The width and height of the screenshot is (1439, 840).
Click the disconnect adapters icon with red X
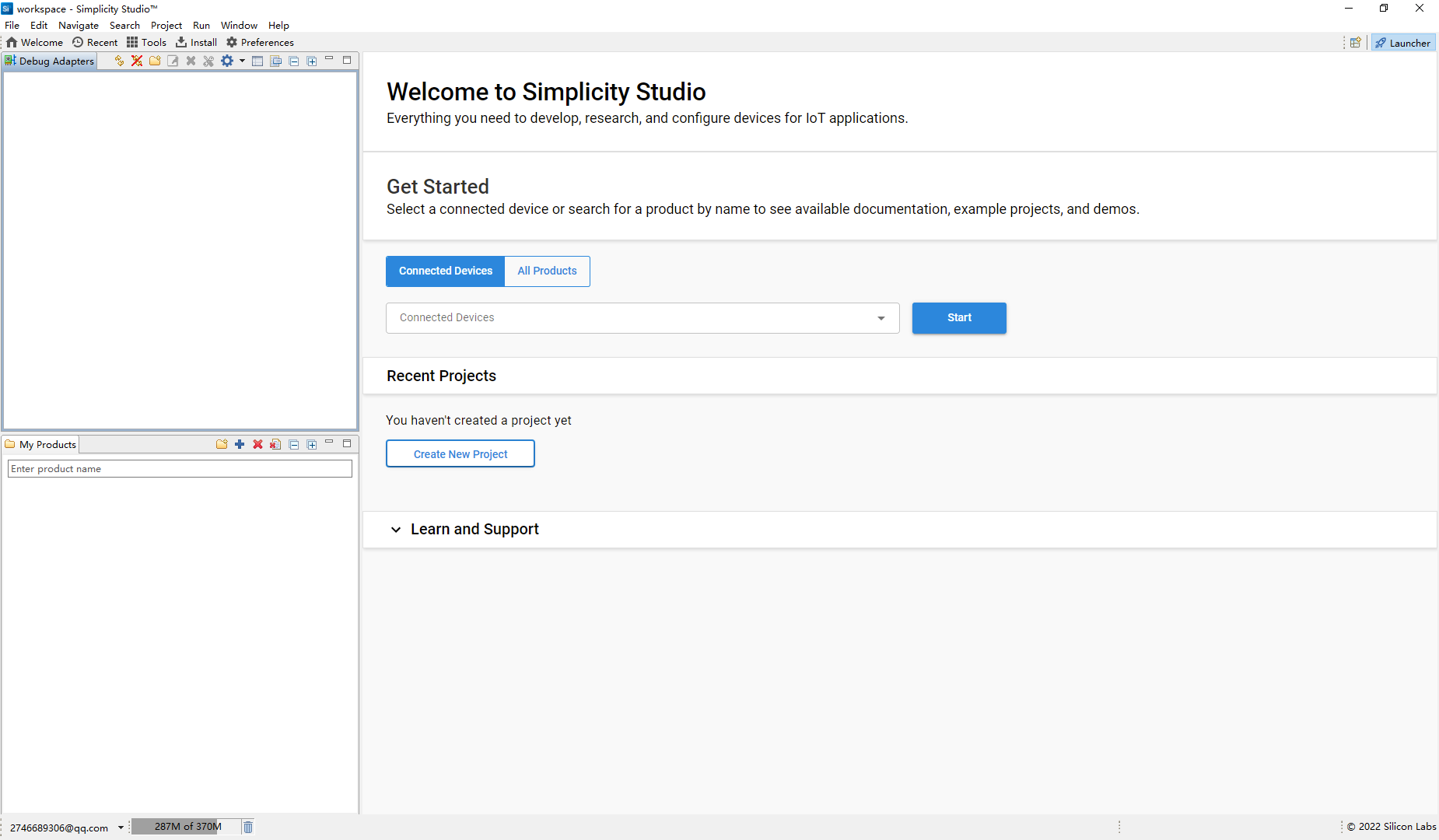click(x=137, y=61)
